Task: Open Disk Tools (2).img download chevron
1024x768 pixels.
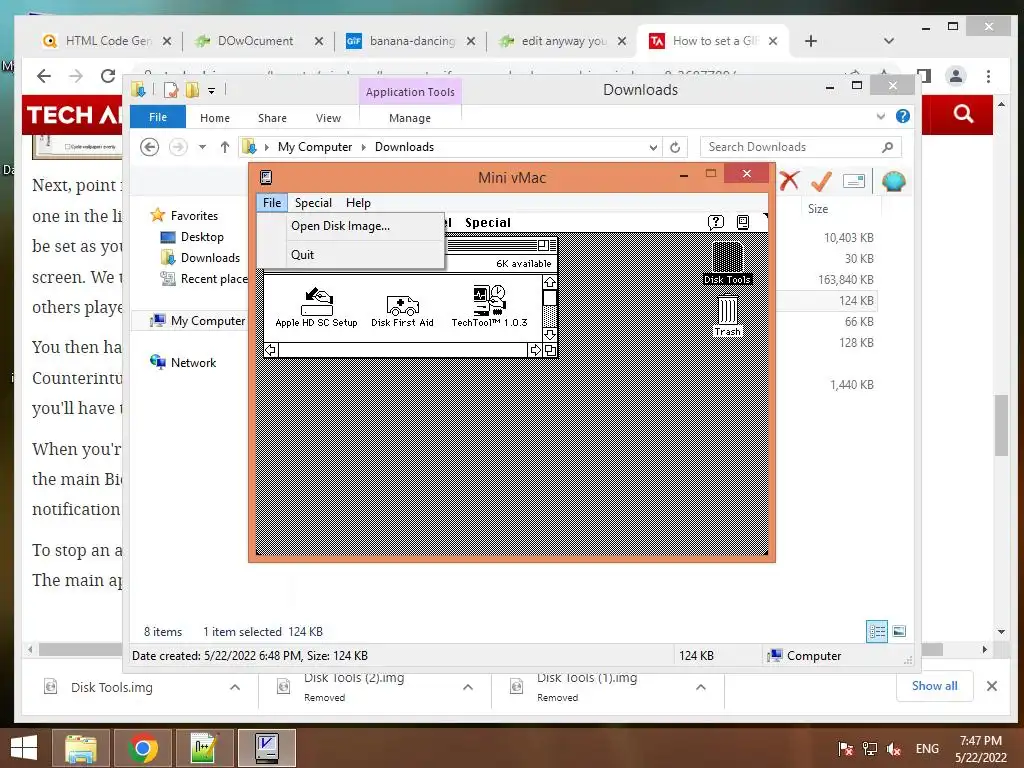Action: [x=468, y=687]
